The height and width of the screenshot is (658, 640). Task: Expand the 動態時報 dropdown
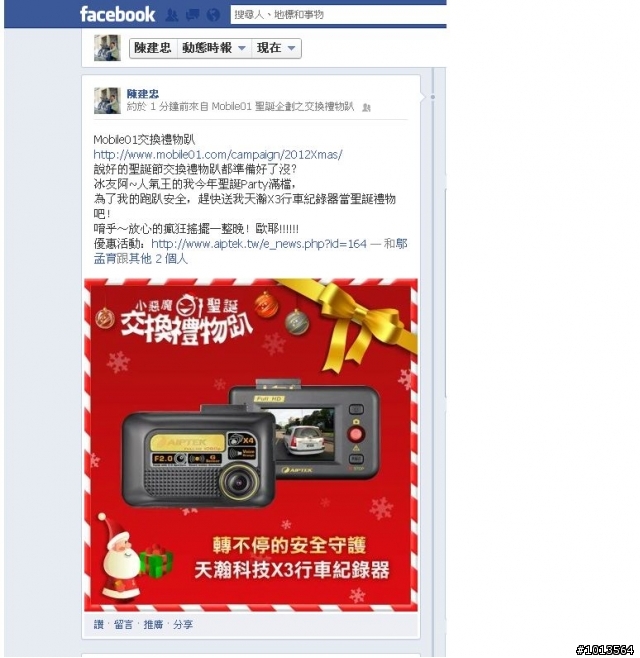coord(213,48)
